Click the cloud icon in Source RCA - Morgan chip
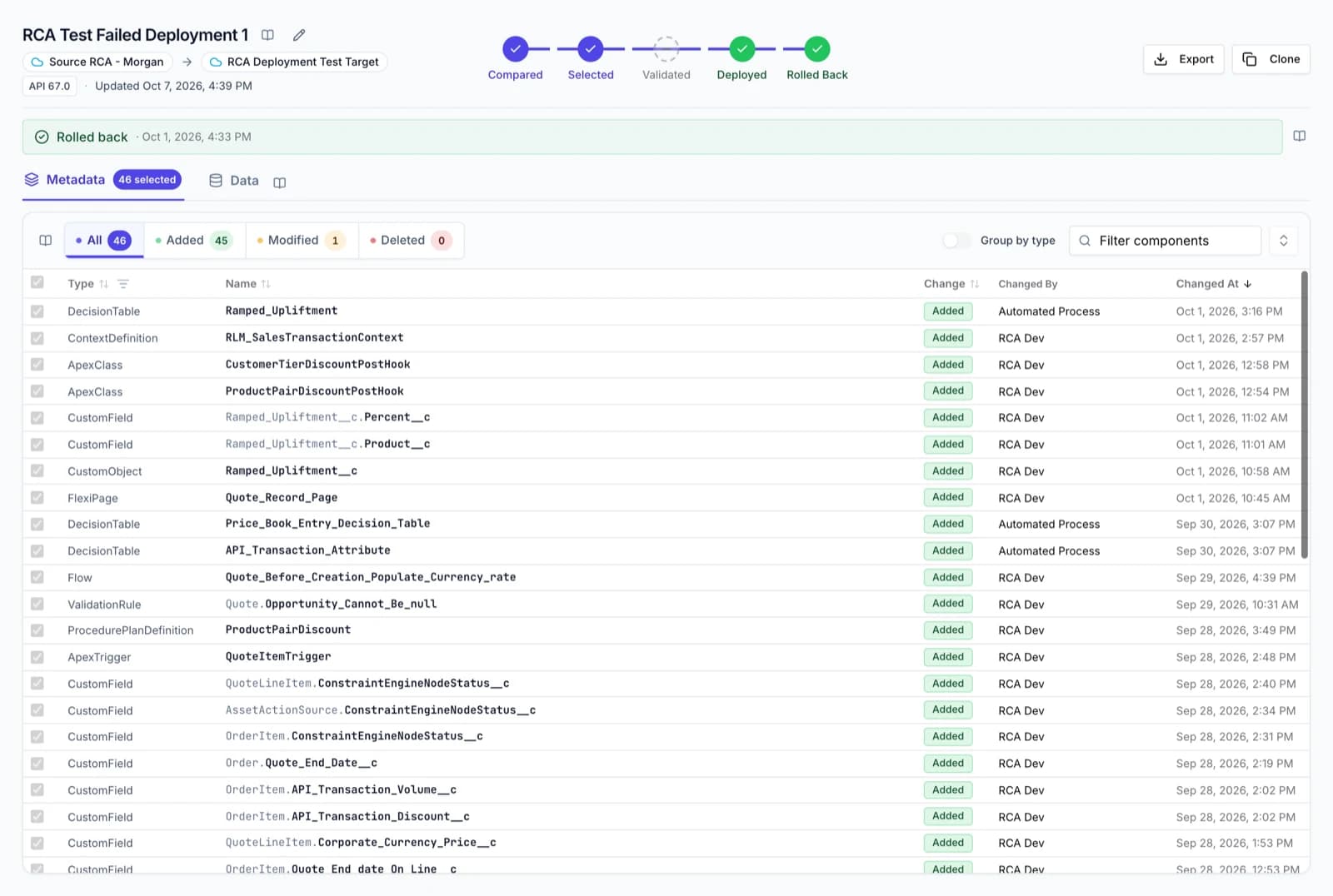Viewport: 1333px width, 896px height. coord(37,62)
